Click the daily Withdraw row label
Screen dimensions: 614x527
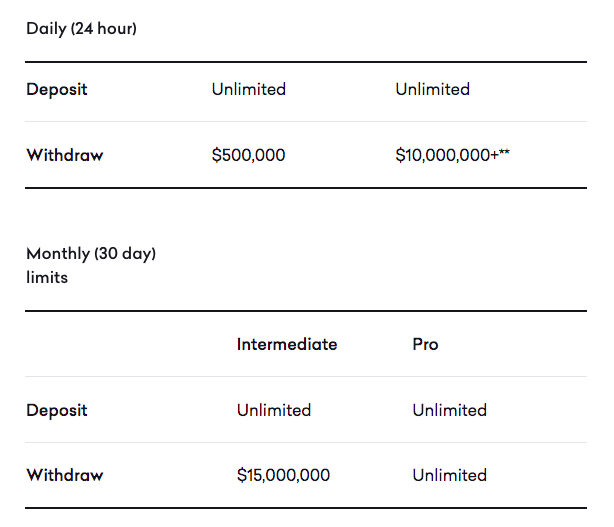tap(64, 155)
